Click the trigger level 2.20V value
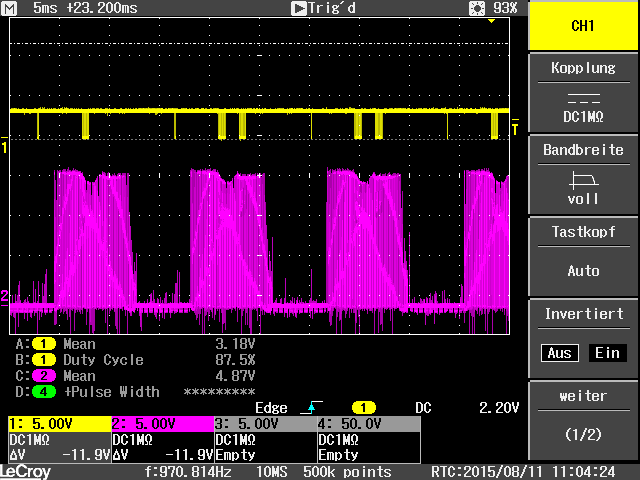Screen dimensions: 640x480 [x=499, y=407]
